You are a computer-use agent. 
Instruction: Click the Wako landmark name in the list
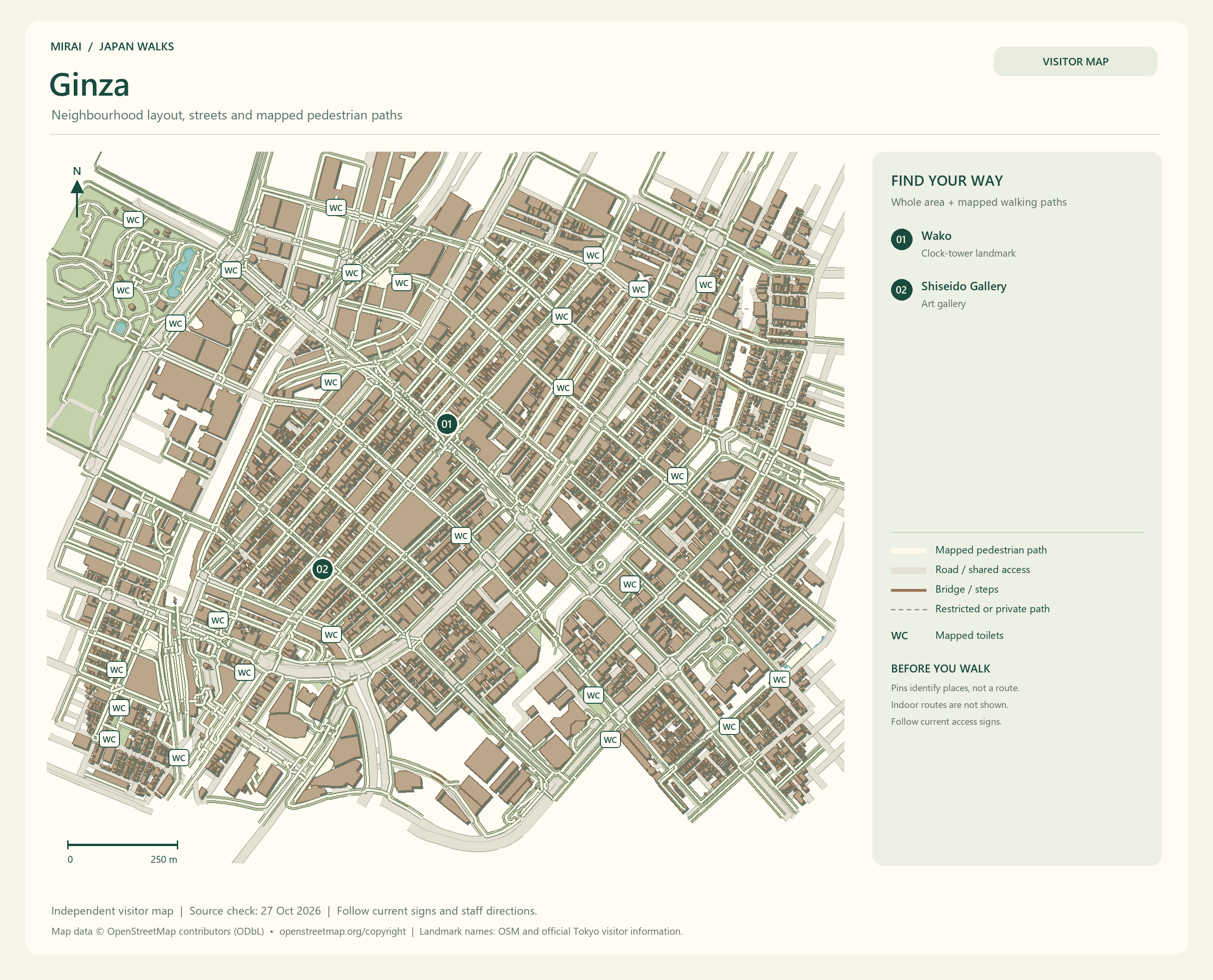tap(936, 236)
